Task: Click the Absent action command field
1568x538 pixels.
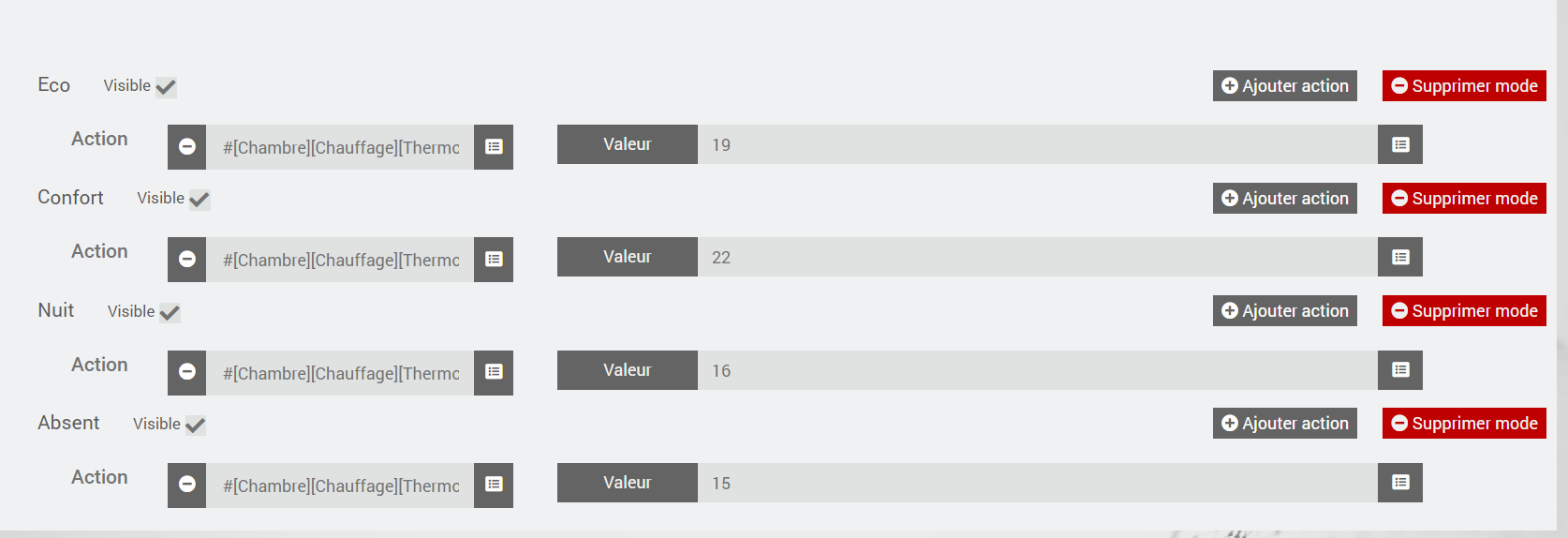Action: (340, 486)
